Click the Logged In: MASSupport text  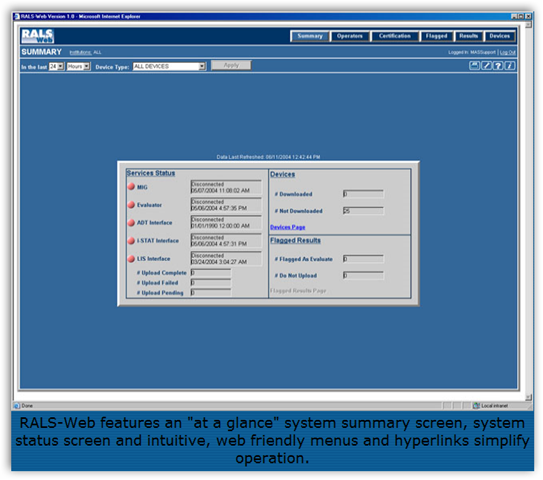(x=472, y=52)
